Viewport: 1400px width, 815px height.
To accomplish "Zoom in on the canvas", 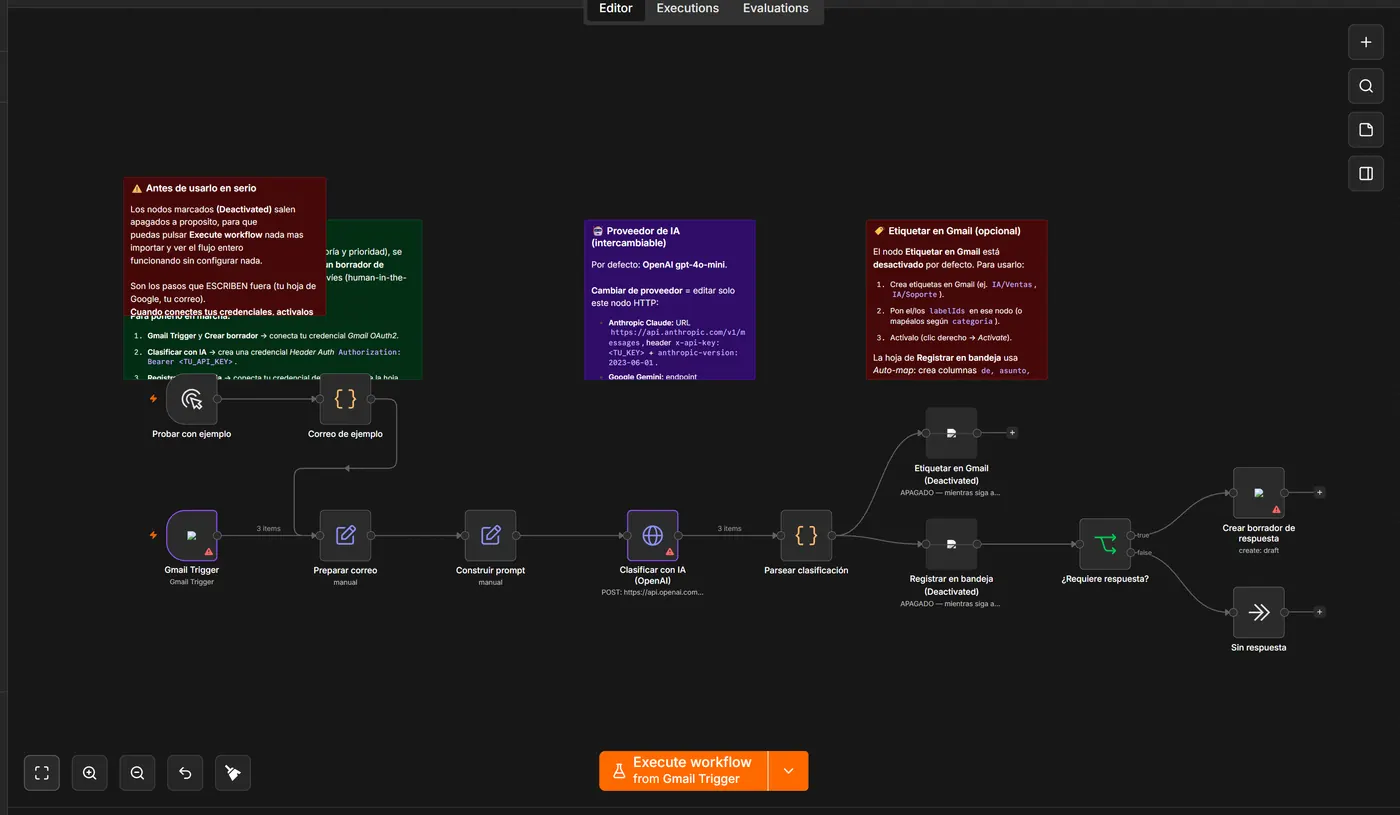I will [90, 773].
